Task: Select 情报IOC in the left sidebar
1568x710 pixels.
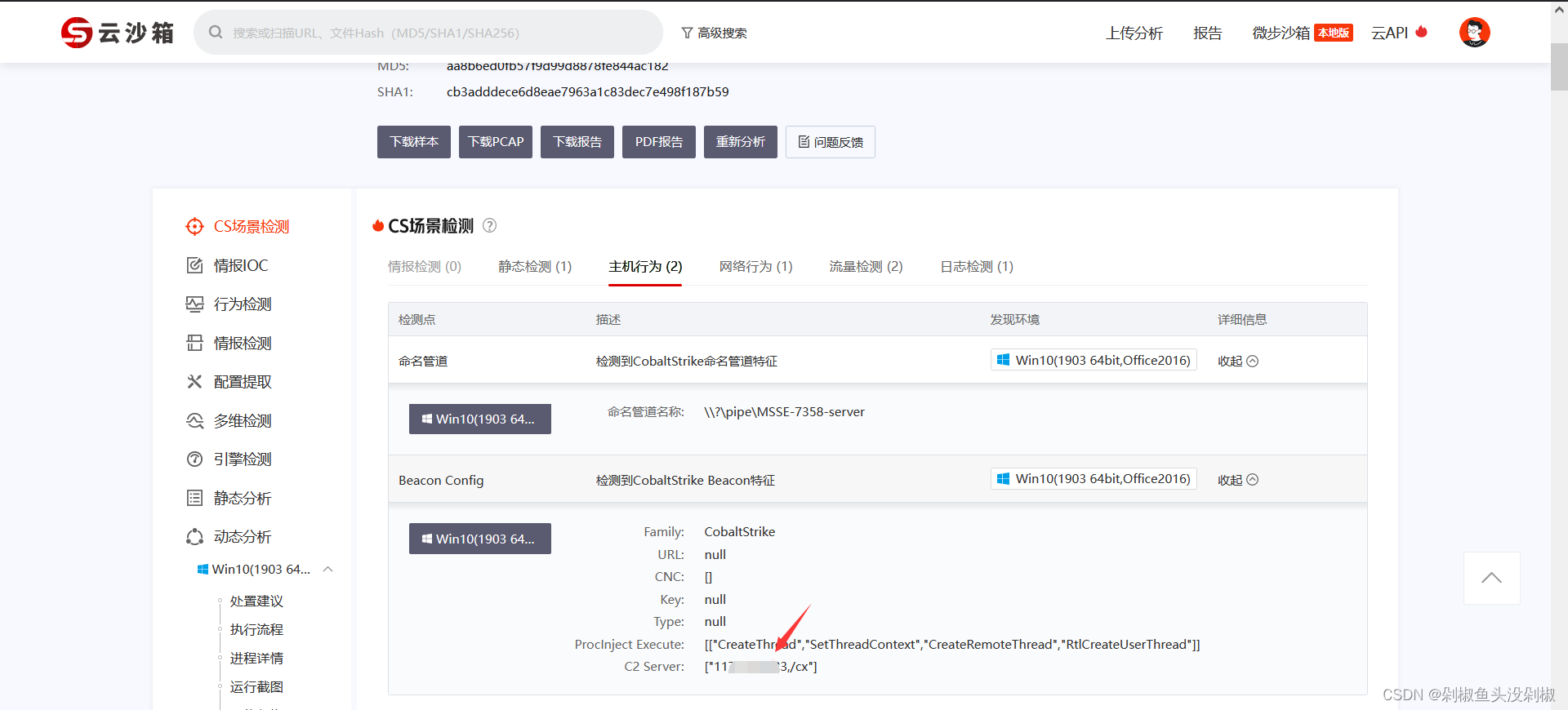Action: [x=241, y=265]
